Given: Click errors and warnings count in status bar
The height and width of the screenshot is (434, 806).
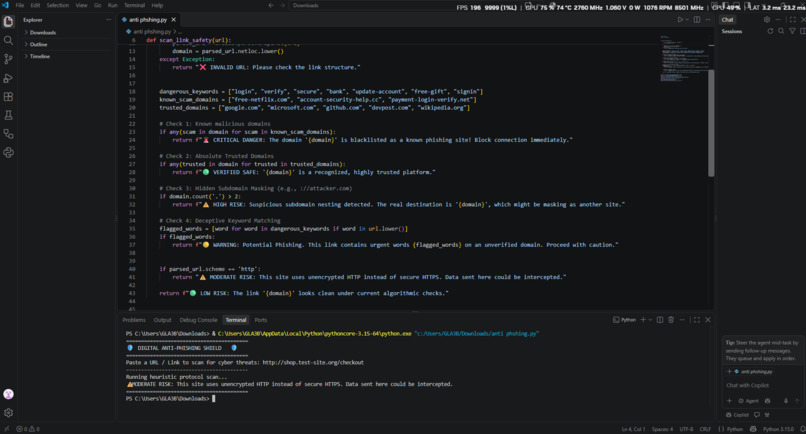Looking at the screenshot, I should pos(28,429).
